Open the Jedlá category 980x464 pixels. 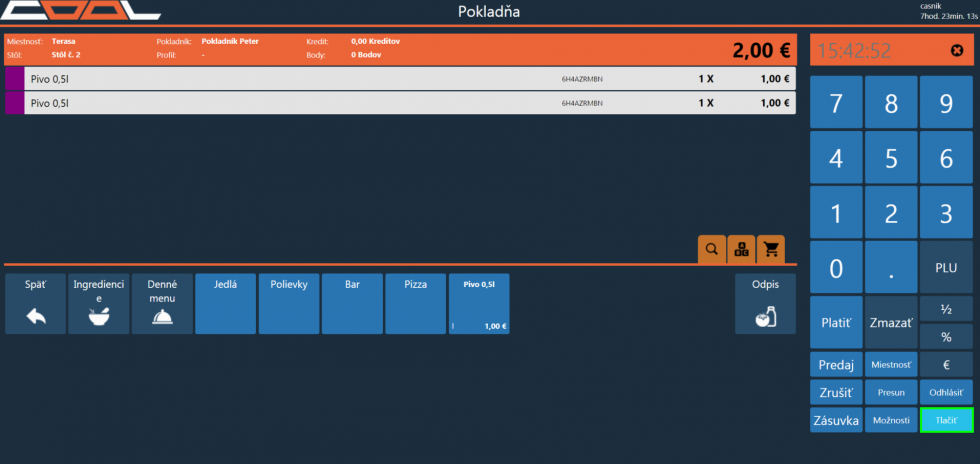pyautogui.click(x=225, y=304)
